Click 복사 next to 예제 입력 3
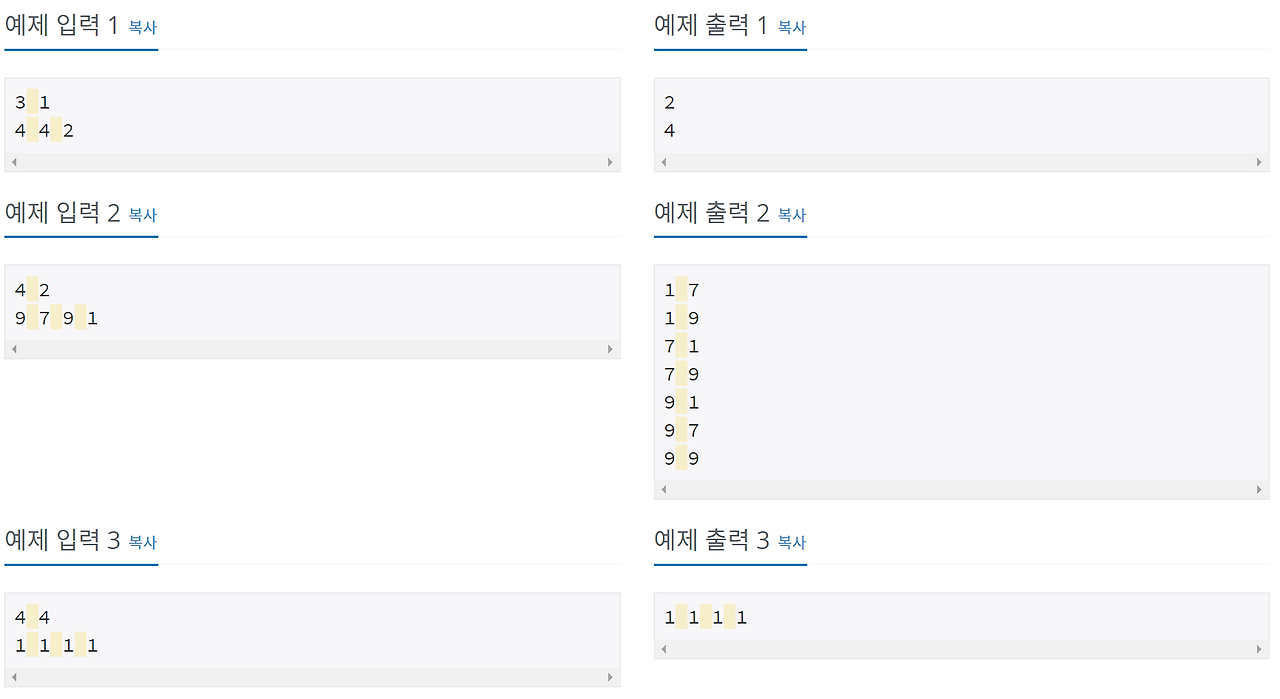This screenshot has height=699, width=1280. tap(143, 543)
